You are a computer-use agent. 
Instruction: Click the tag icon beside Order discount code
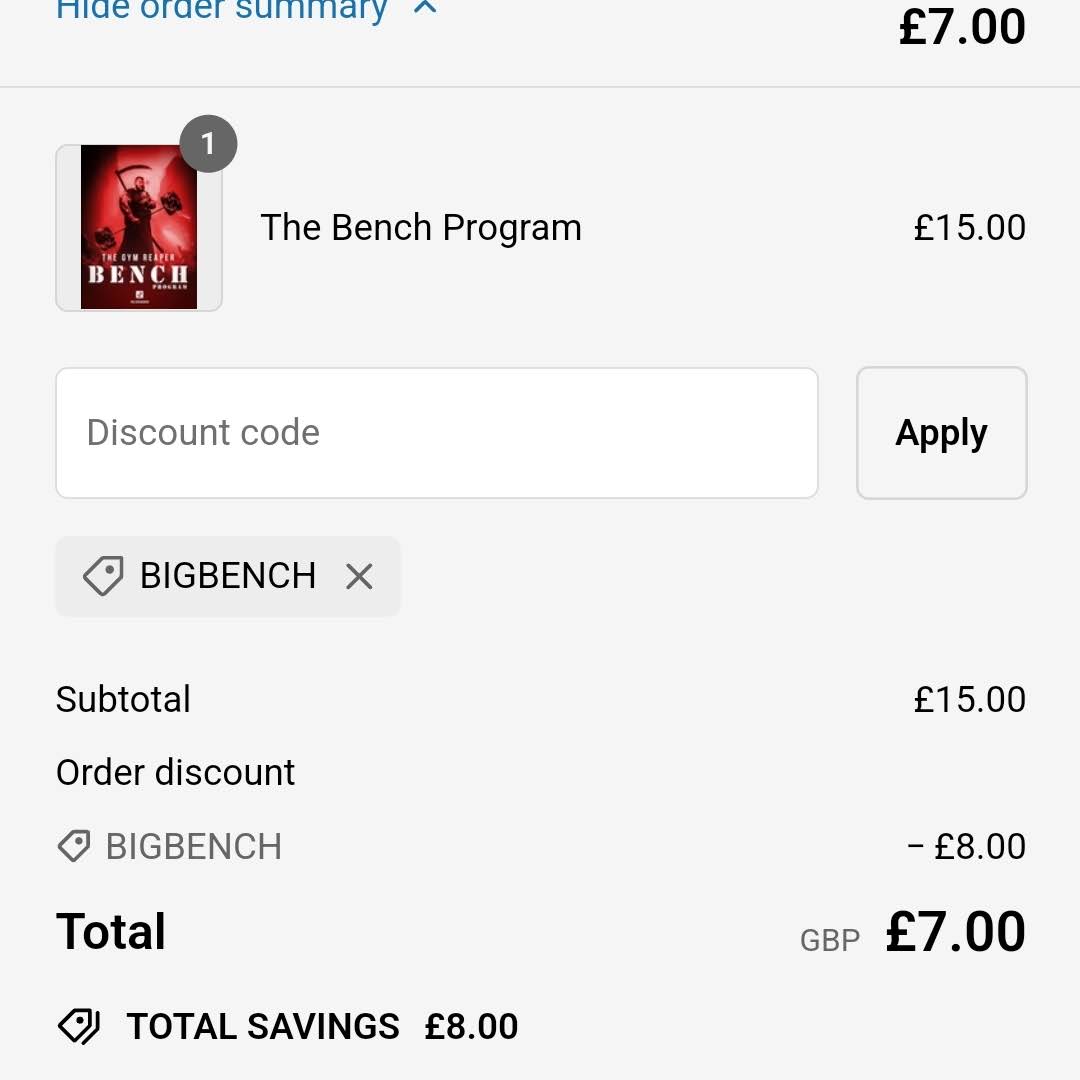[74, 846]
